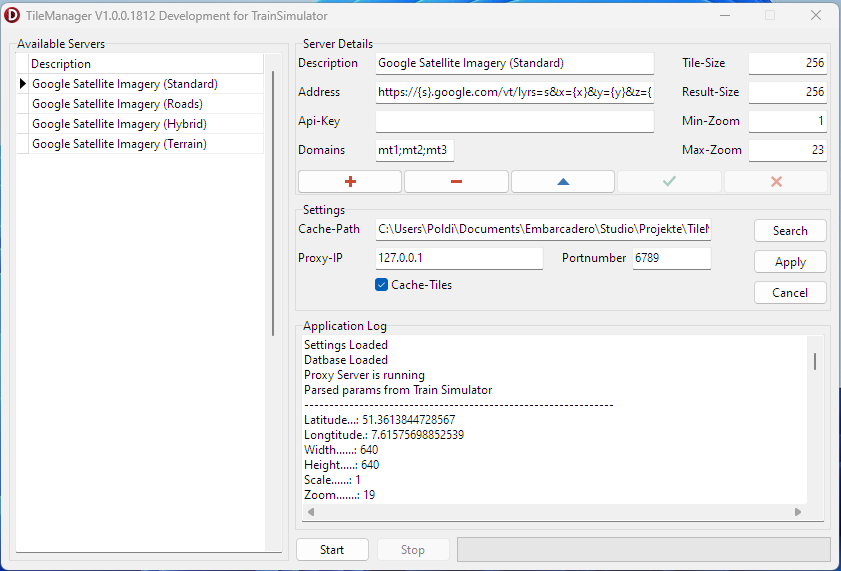Click the Description field in Server Details
Viewport: 841px width, 571px height.
click(514, 63)
